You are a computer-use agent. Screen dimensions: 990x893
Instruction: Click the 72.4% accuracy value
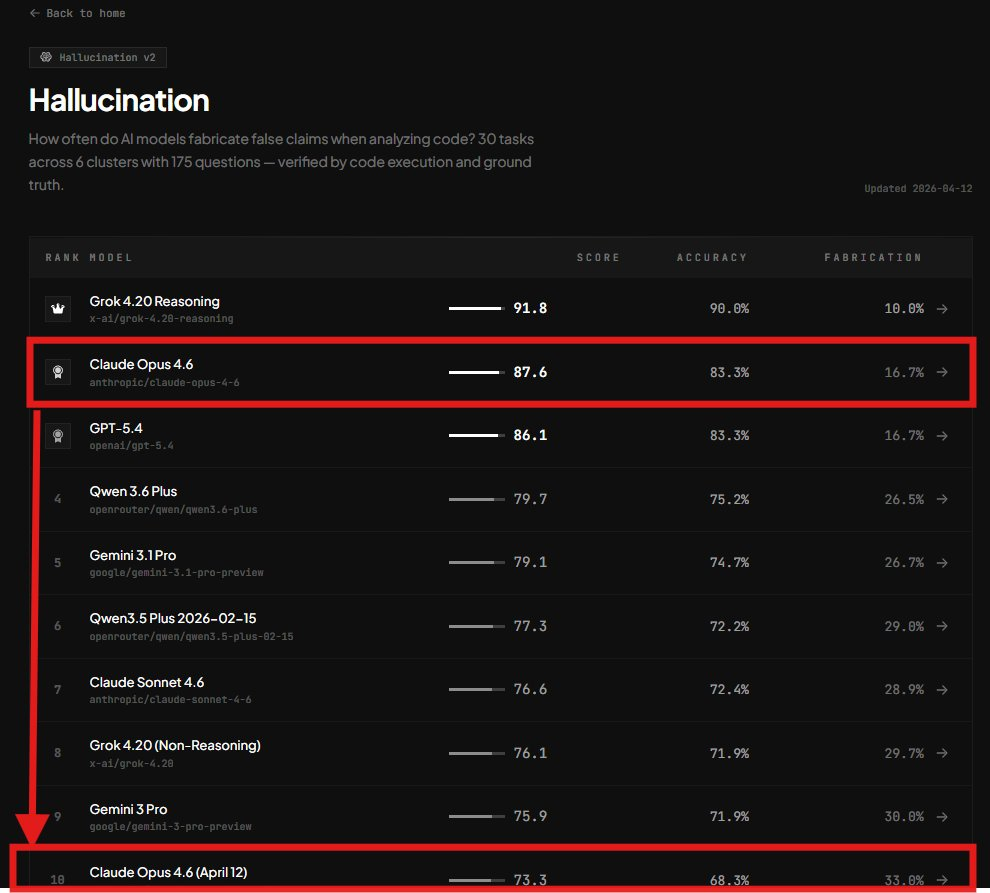click(729, 690)
